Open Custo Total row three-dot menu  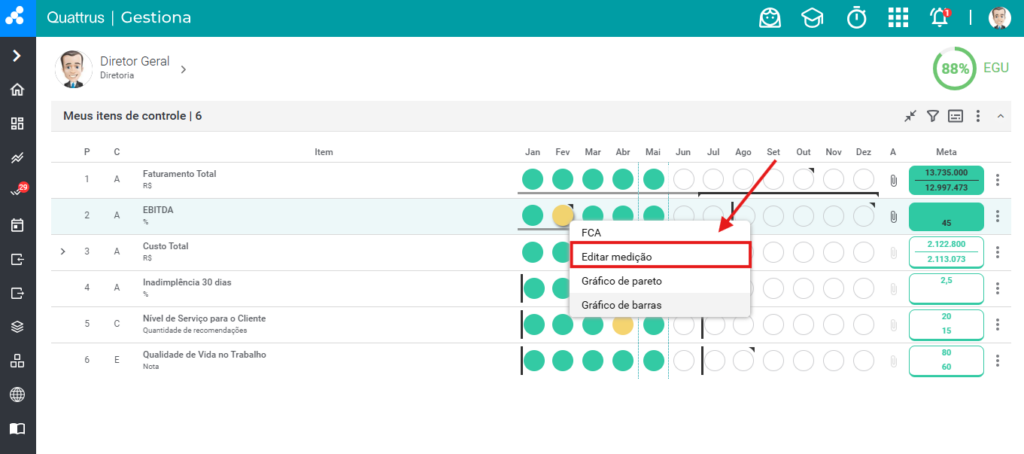pyautogui.click(x=997, y=252)
